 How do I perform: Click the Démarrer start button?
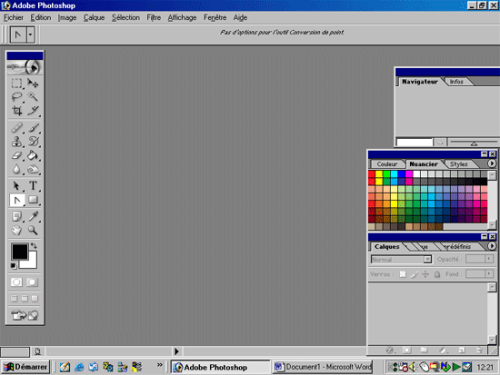pyautogui.click(x=25, y=367)
